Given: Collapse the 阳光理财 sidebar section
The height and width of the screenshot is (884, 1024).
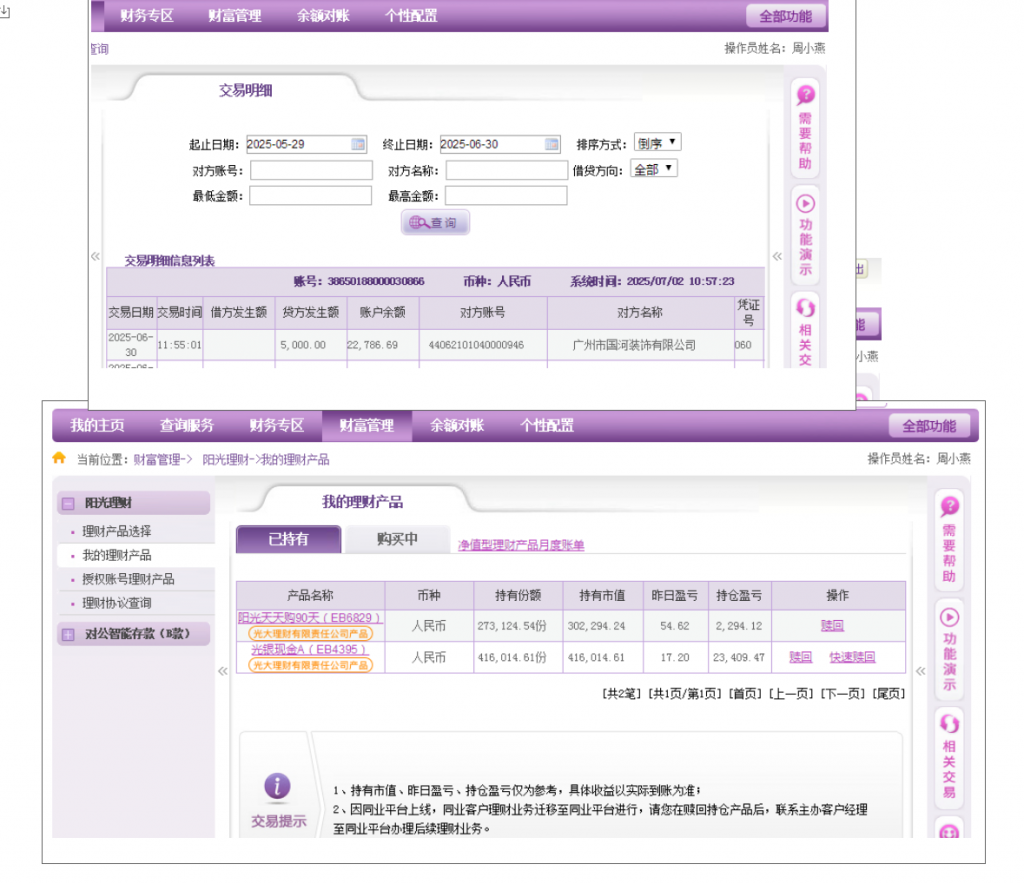Looking at the screenshot, I should click(68, 504).
